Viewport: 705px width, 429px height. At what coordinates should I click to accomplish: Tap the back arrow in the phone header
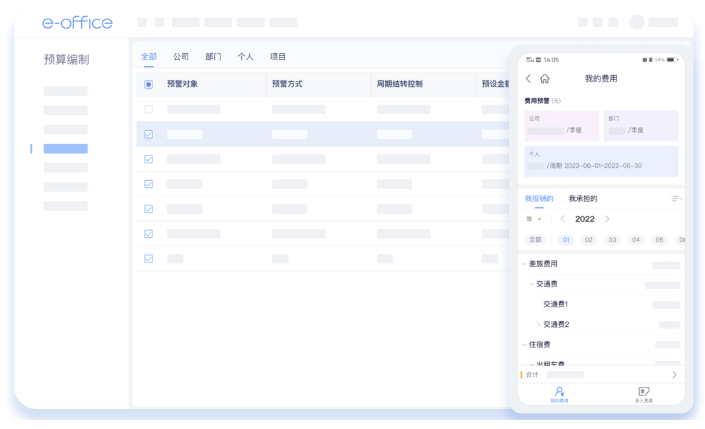pyautogui.click(x=529, y=79)
